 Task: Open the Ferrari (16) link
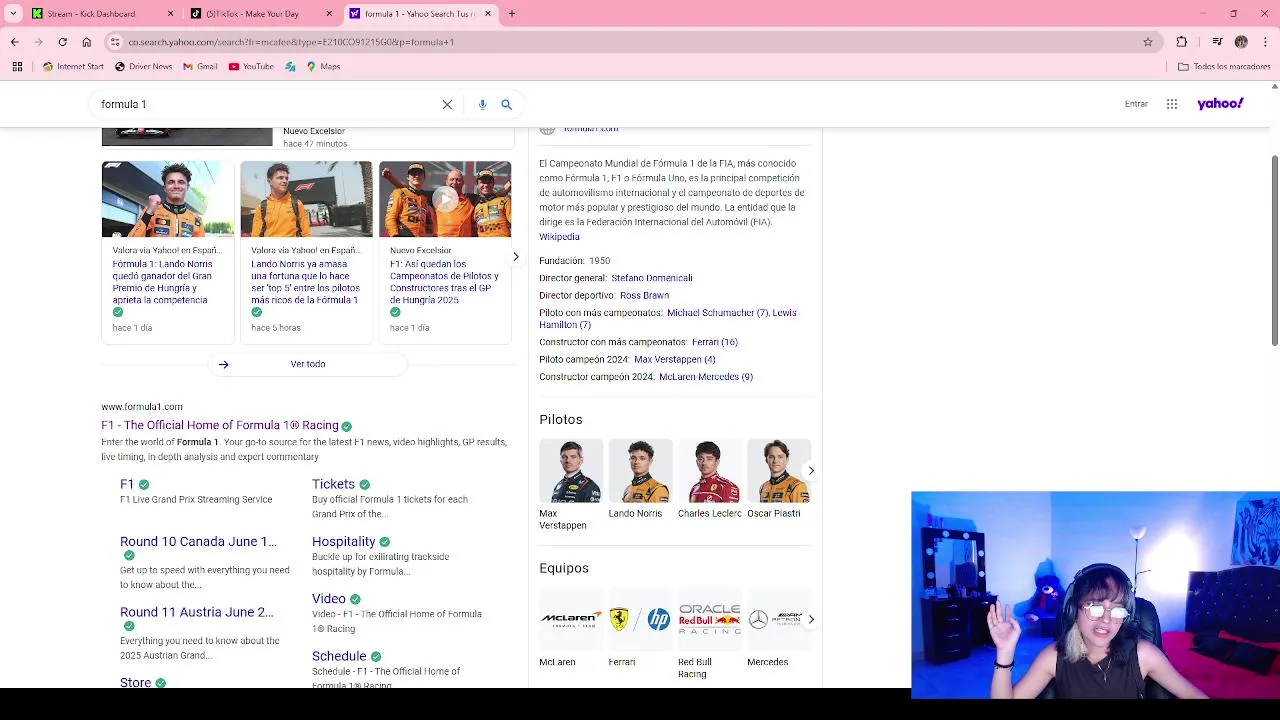[715, 342]
